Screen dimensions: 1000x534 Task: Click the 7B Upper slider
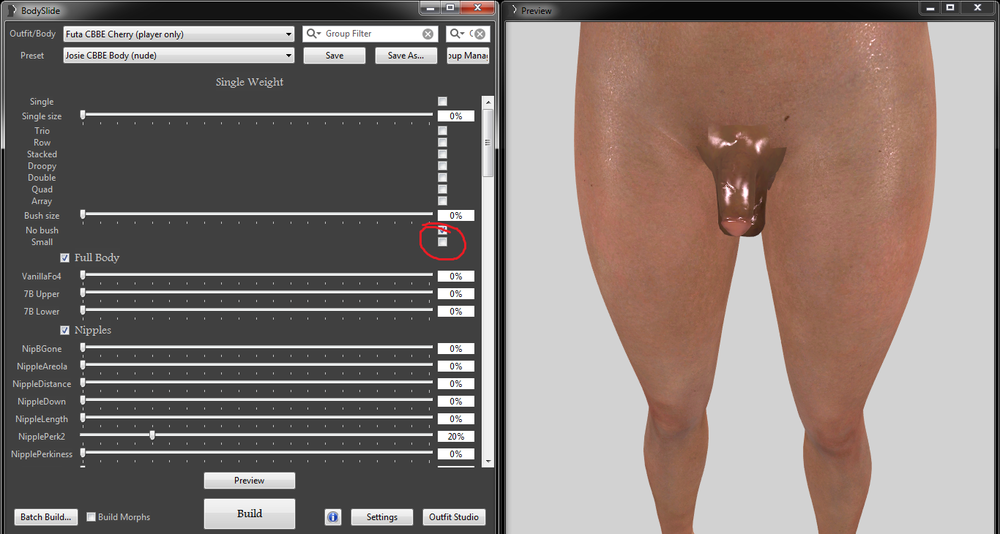(x=257, y=293)
